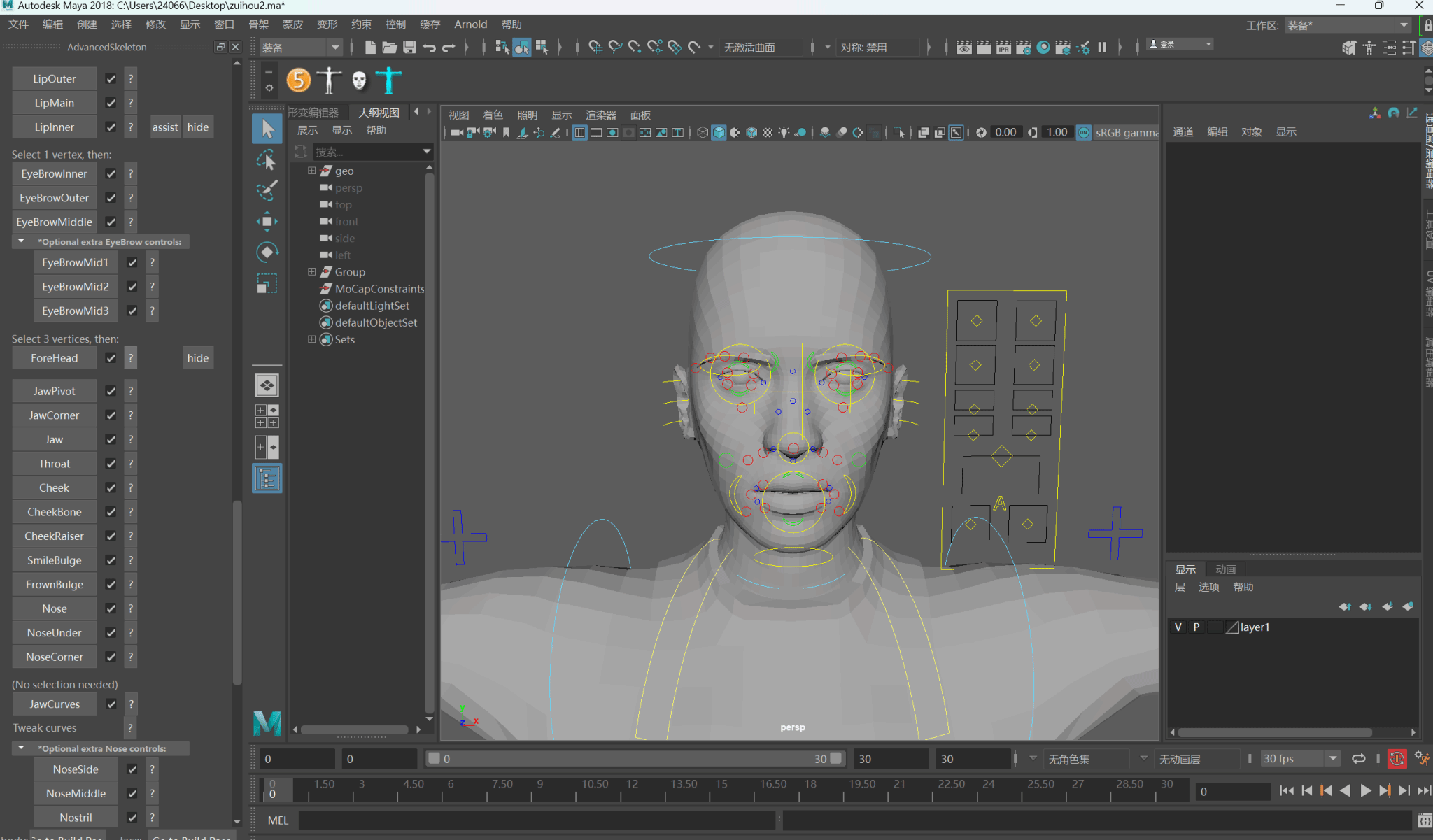
Task: Pick the Rotate tool in toolbox
Action: coord(267,252)
